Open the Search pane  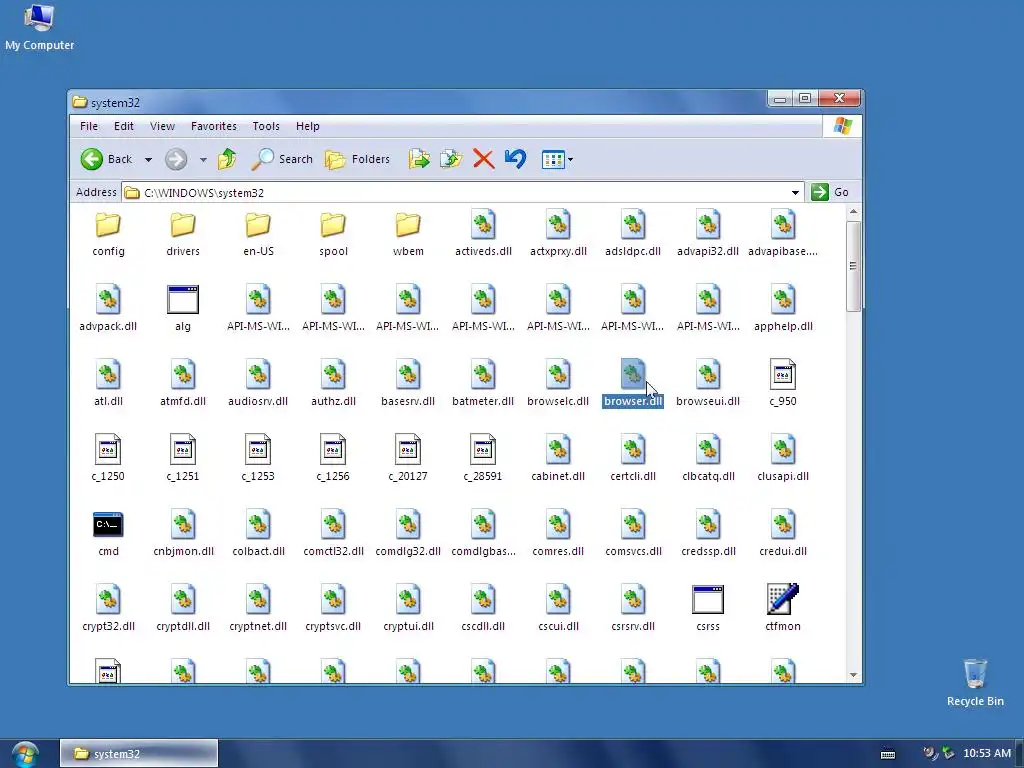coord(282,159)
